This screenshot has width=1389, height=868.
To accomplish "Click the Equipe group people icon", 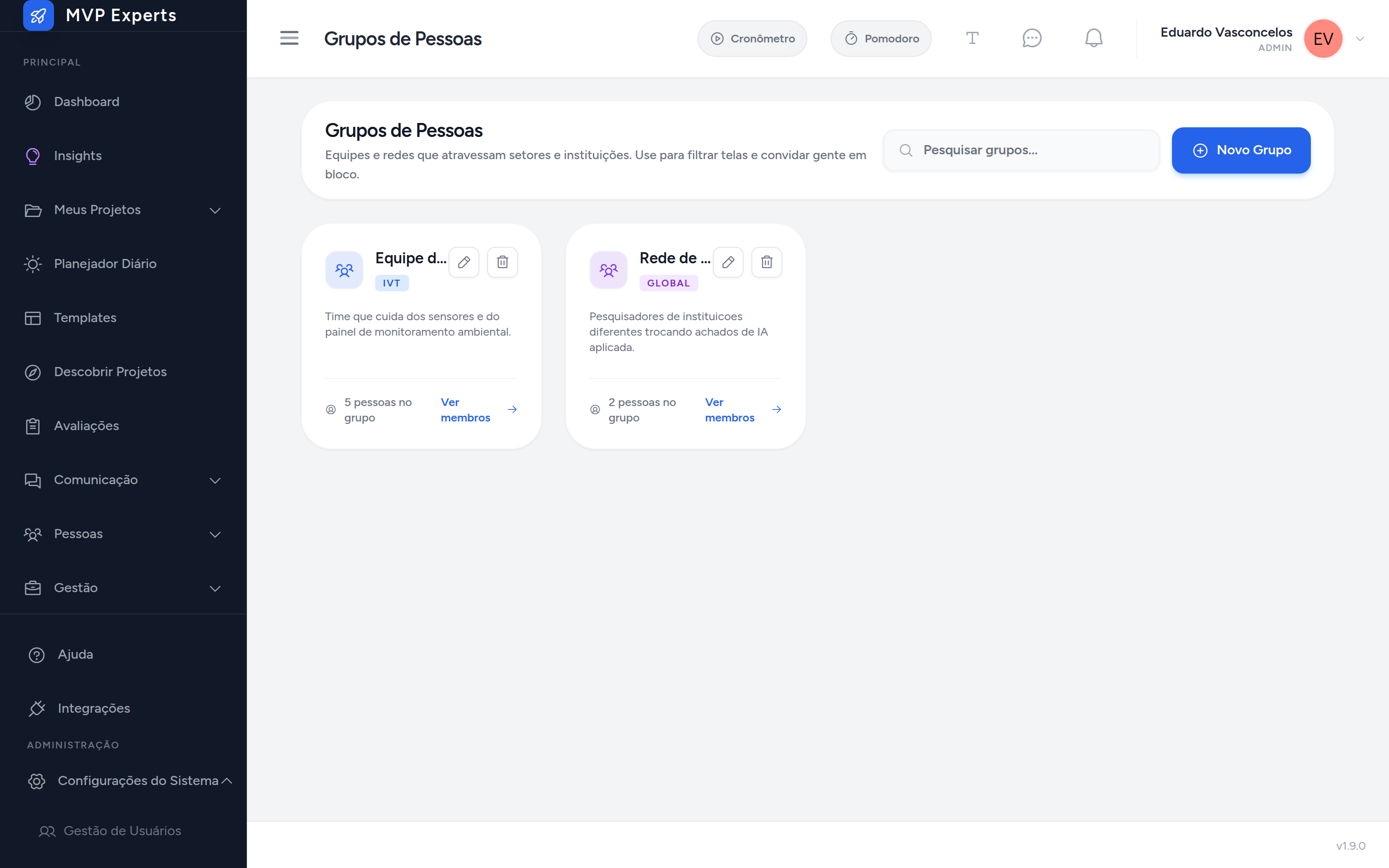I will [344, 270].
